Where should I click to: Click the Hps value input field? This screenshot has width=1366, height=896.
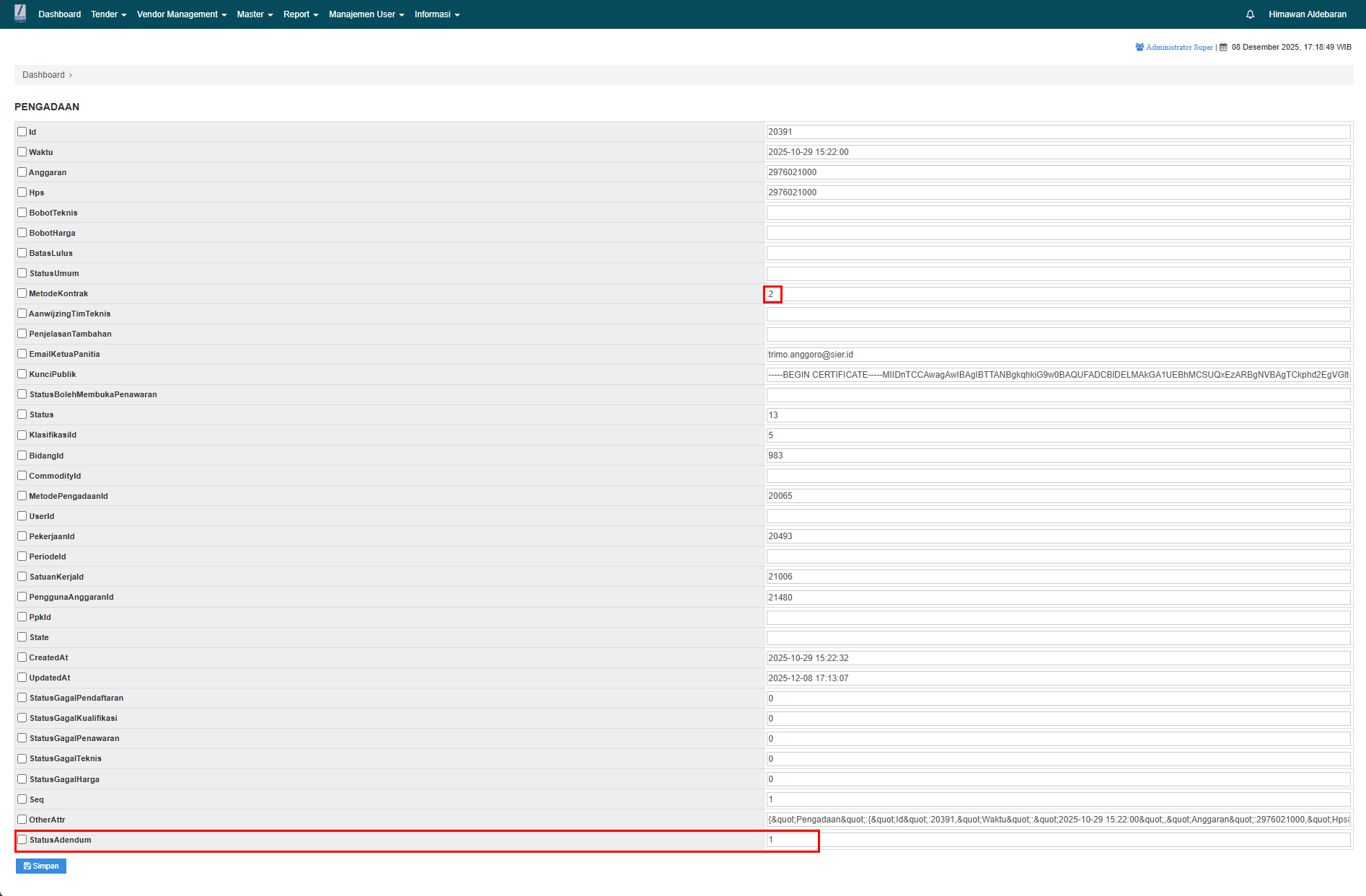1058,192
